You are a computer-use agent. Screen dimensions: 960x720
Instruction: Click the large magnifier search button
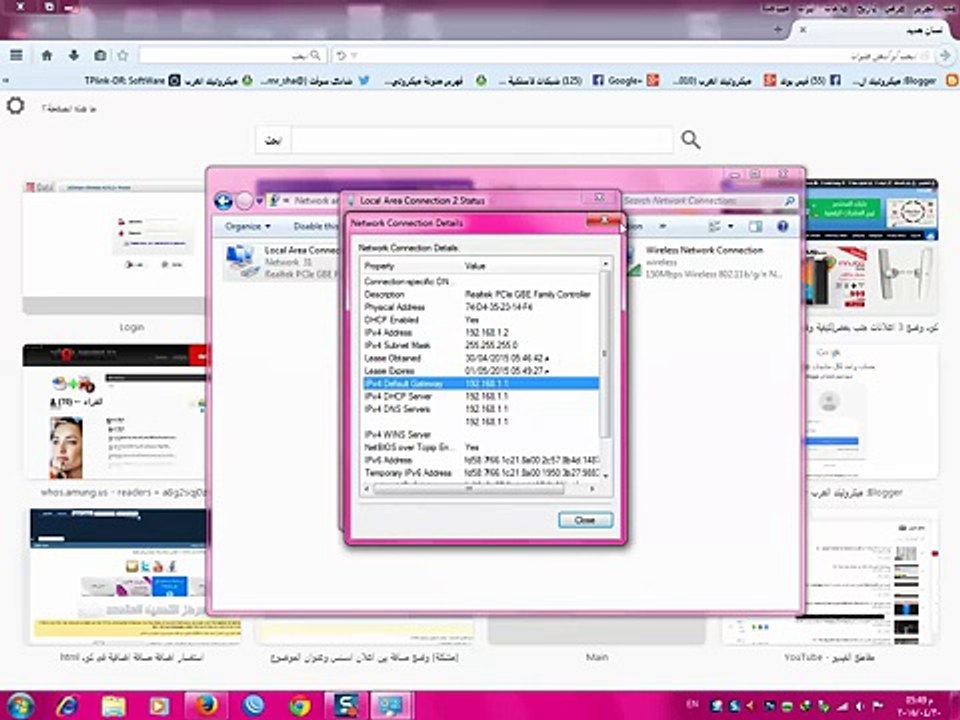click(x=691, y=140)
